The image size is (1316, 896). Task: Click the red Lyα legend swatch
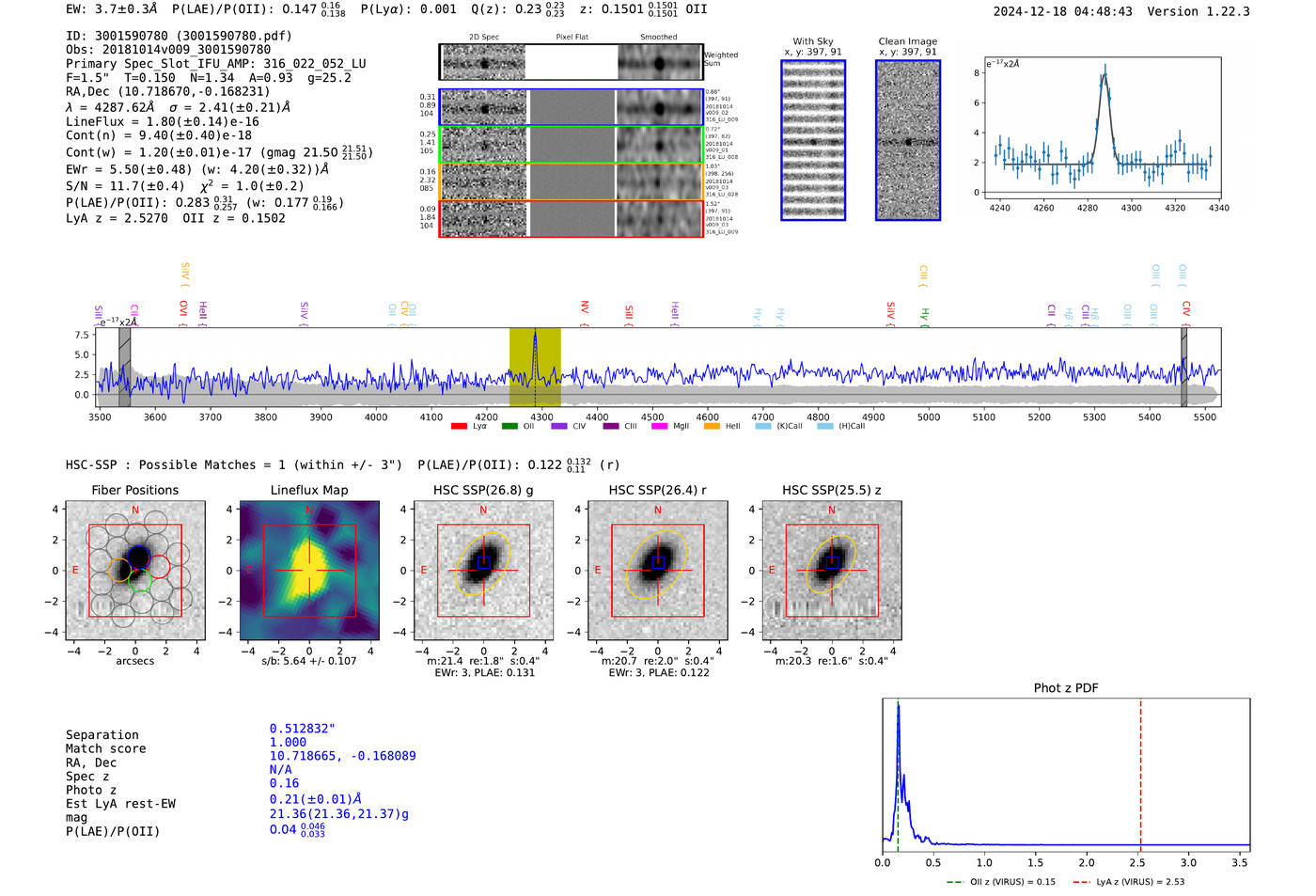459,427
